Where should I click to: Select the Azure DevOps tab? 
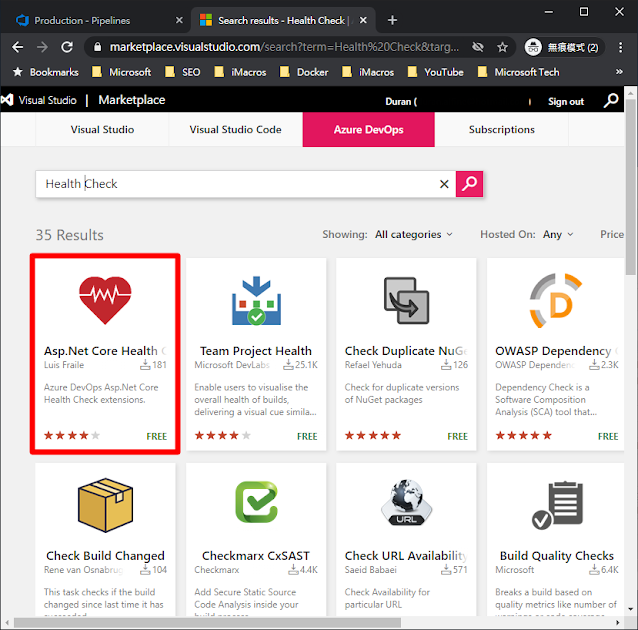point(369,129)
